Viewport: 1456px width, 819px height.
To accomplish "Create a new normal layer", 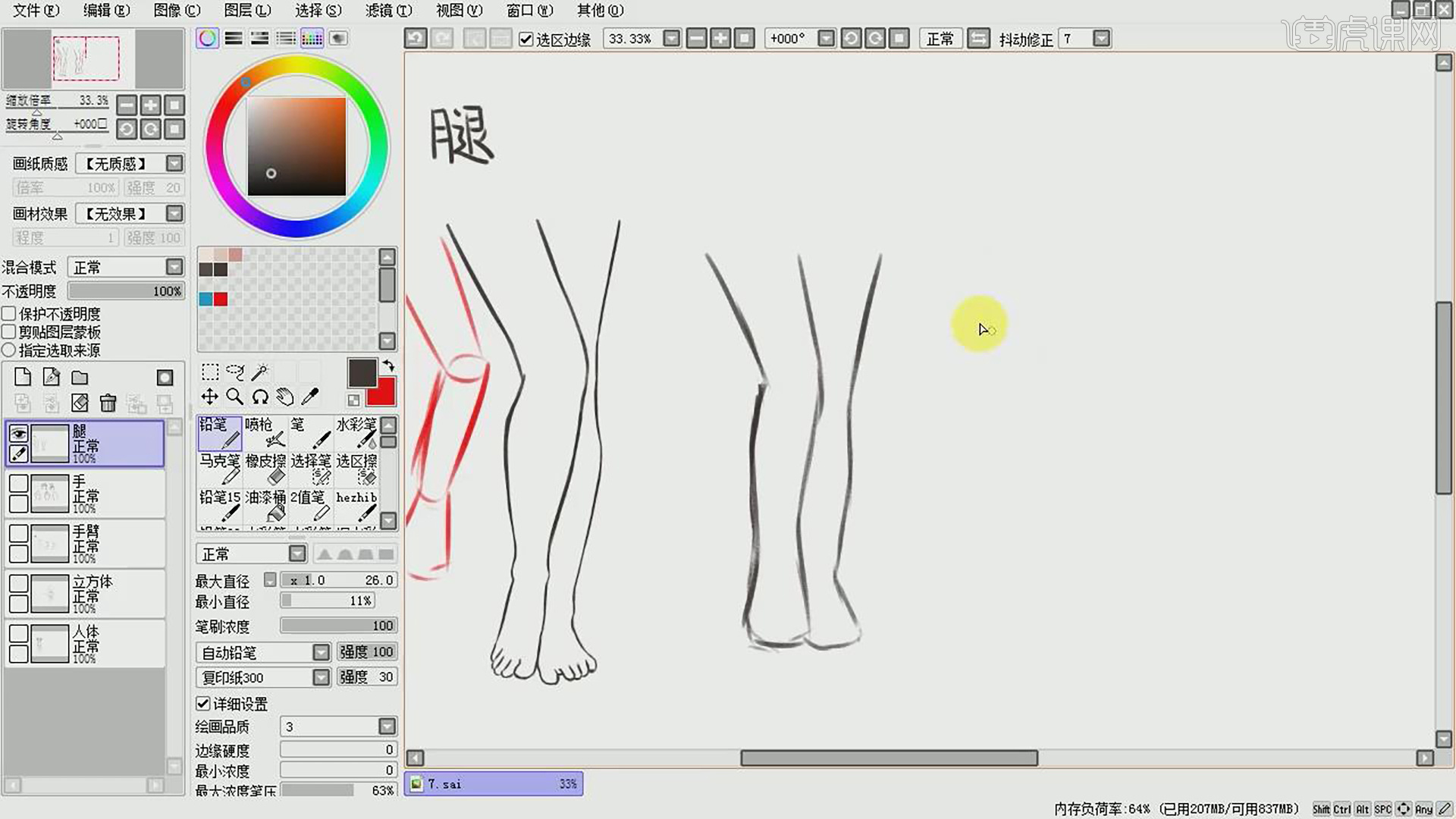I will pyautogui.click(x=23, y=377).
